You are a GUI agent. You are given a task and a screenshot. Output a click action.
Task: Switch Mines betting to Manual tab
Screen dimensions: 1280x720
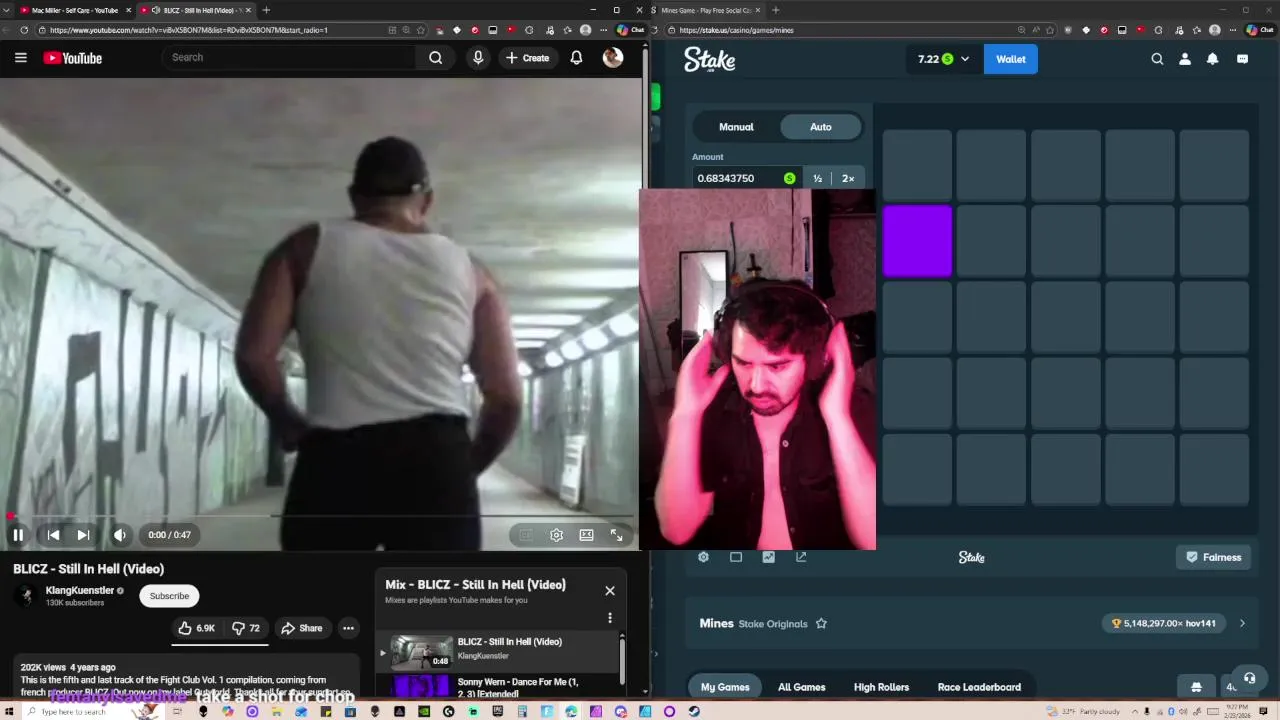(x=736, y=127)
